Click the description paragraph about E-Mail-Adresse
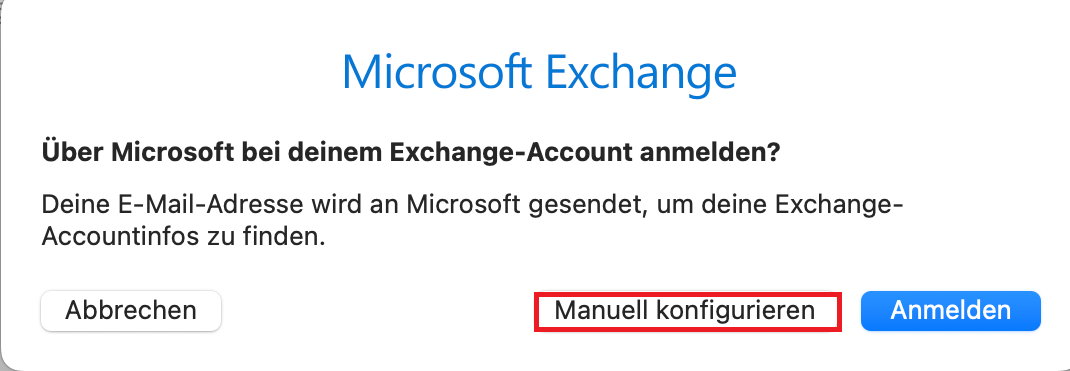 tap(472, 222)
